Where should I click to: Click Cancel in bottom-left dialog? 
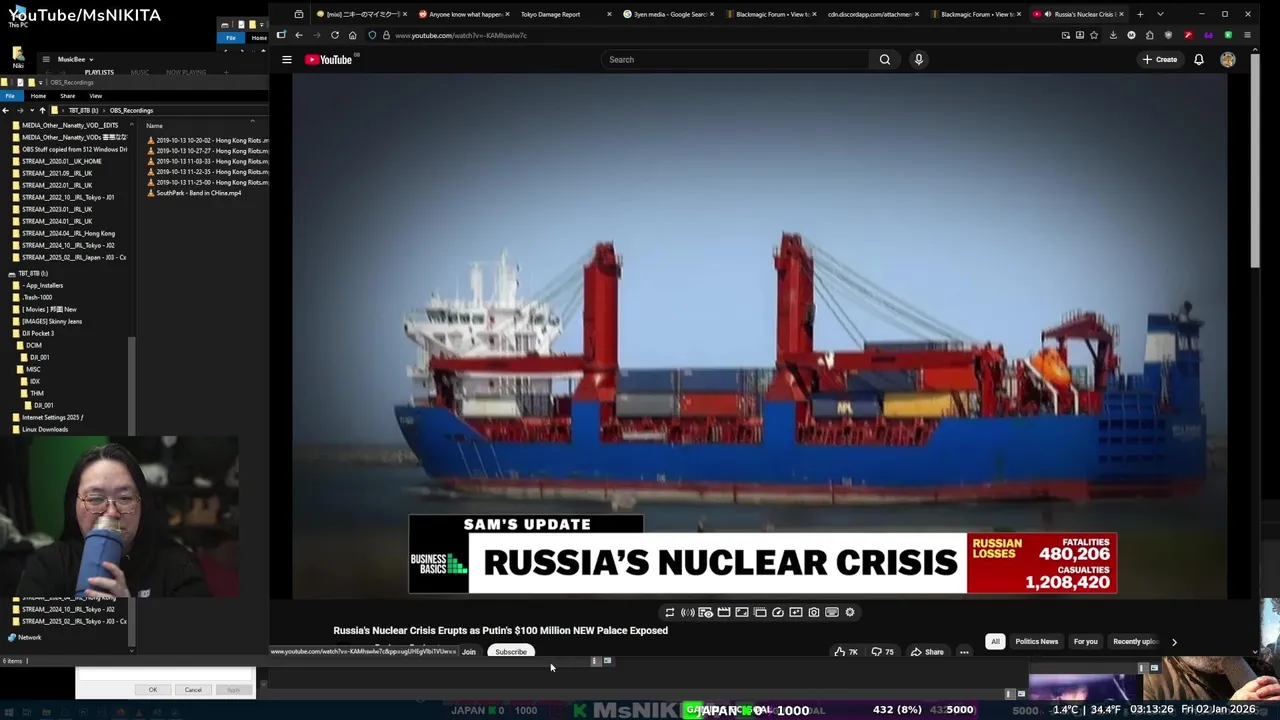(193, 690)
